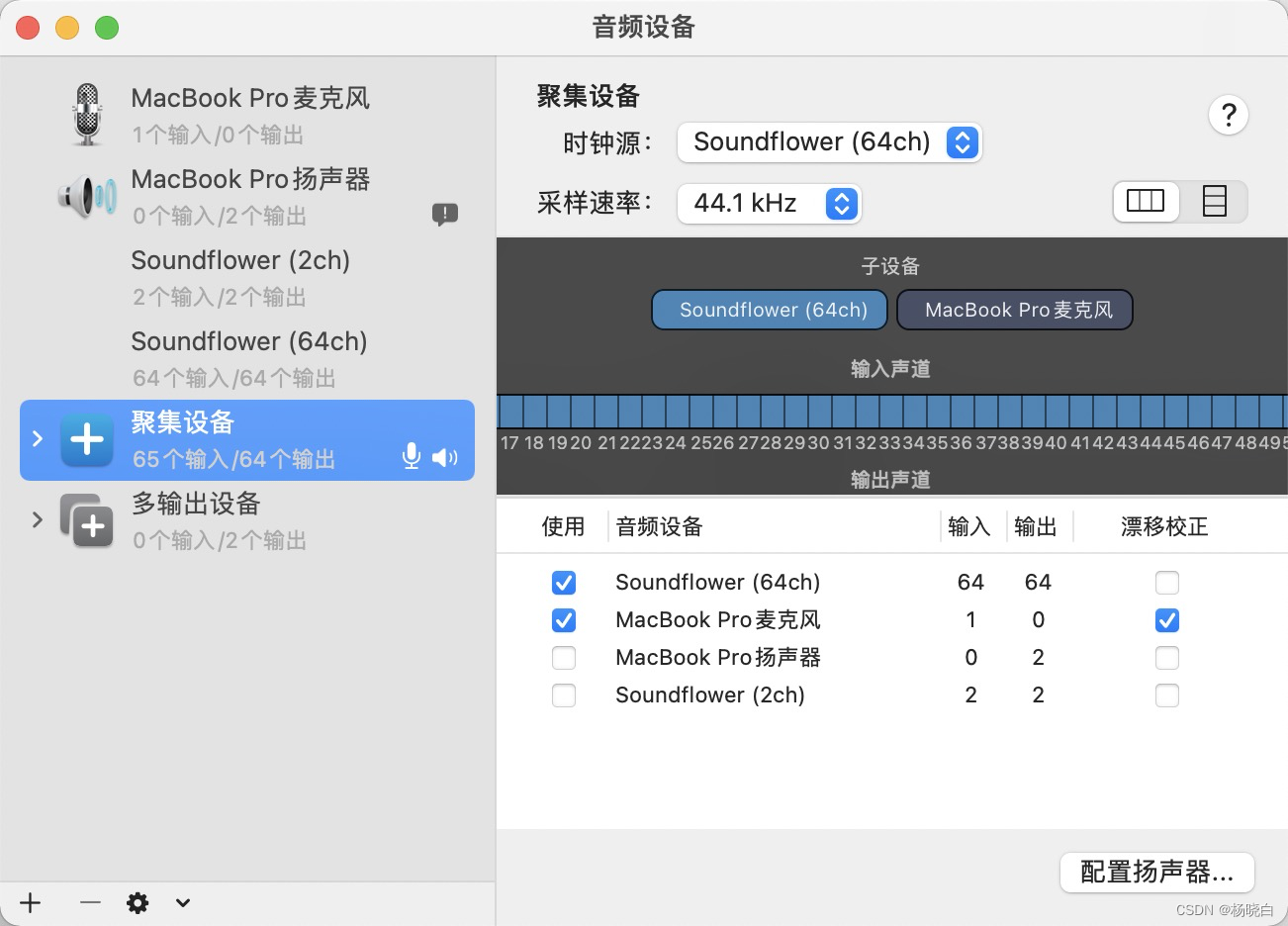Switch to the stacked row layout view
The height and width of the screenshot is (926, 1288).
[x=1214, y=202]
